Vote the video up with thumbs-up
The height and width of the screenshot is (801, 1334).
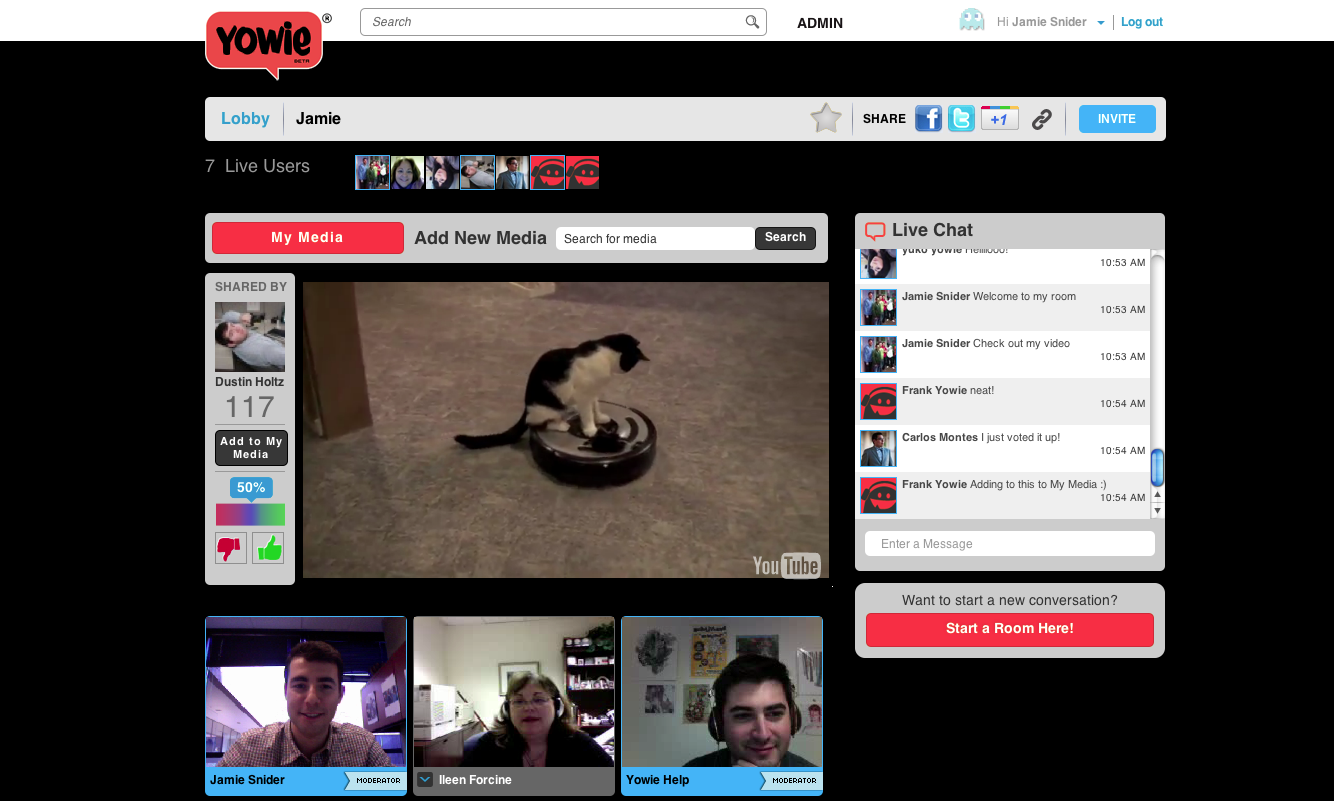[268, 548]
